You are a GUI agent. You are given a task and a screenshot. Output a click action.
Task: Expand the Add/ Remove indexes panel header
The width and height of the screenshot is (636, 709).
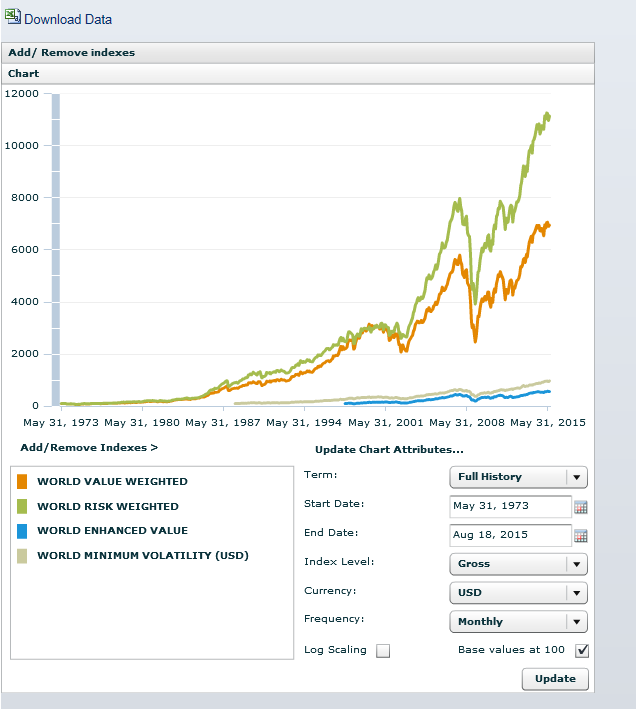pyautogui.click(x=298, y=52)
